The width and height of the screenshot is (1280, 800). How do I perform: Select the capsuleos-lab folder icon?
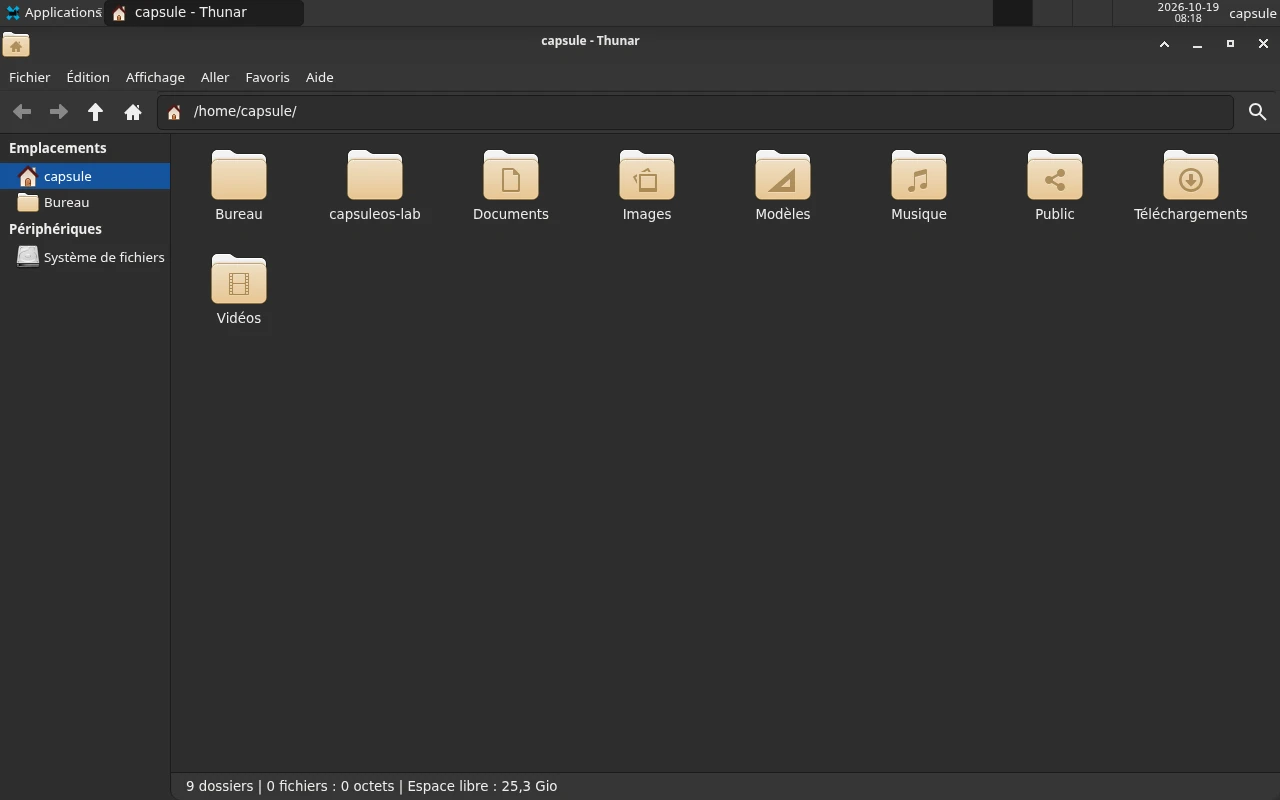[x=375, y=175]
